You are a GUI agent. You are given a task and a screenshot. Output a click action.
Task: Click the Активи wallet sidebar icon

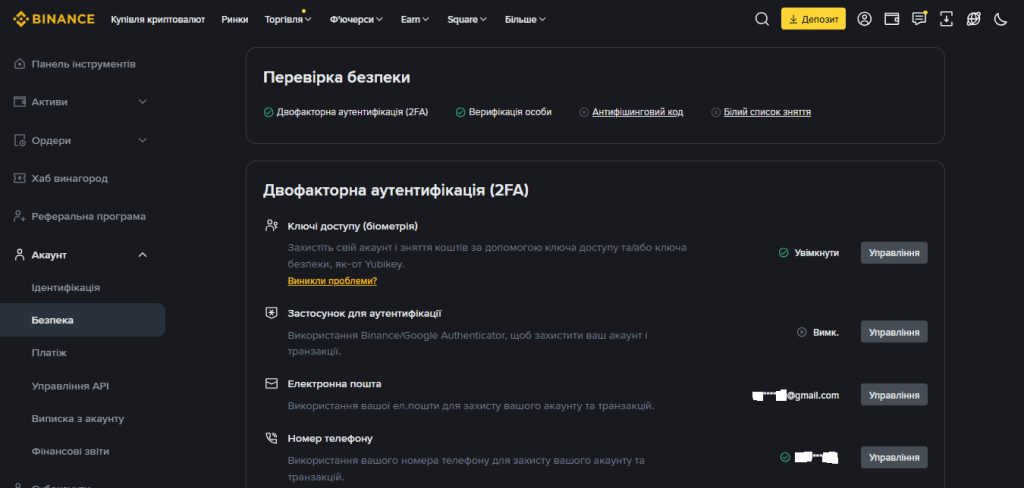pyautogui.click(x=19, y=102)
